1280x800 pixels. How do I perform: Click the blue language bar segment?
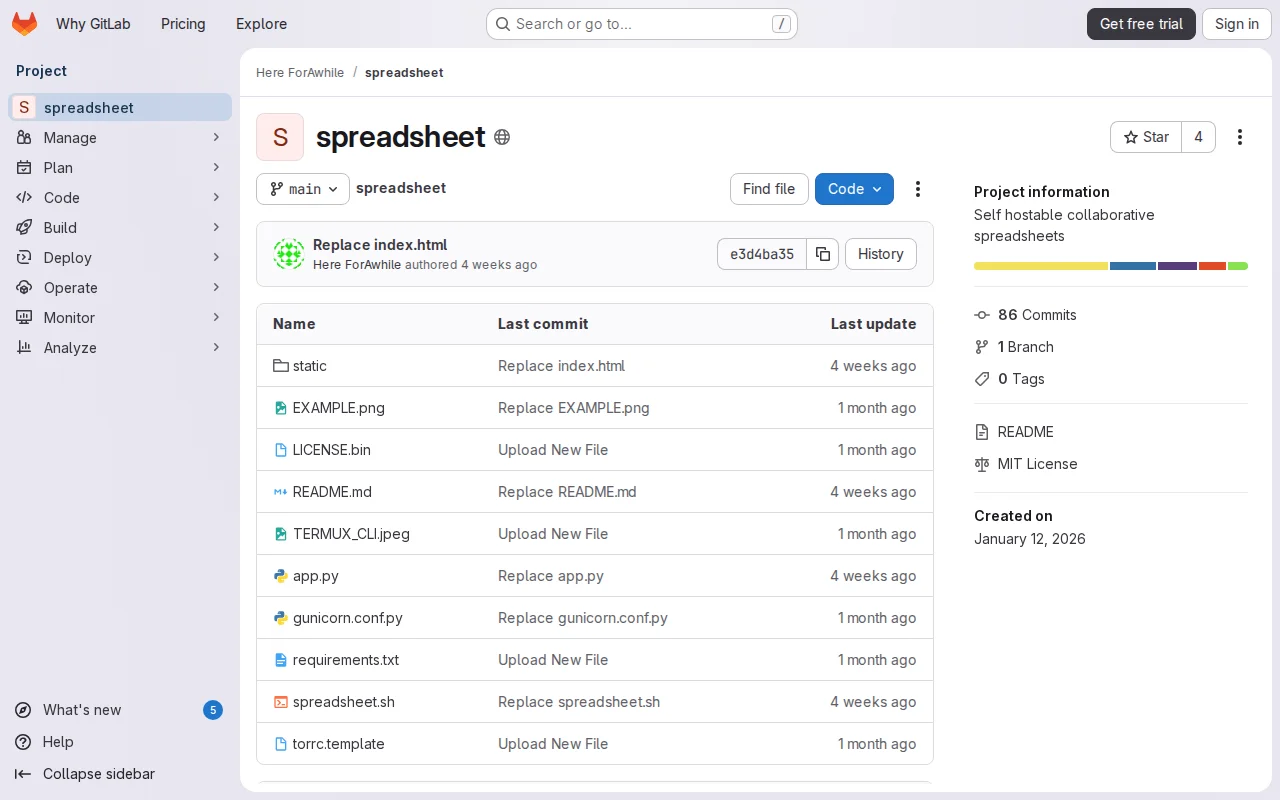click(x=1133, y=266)
